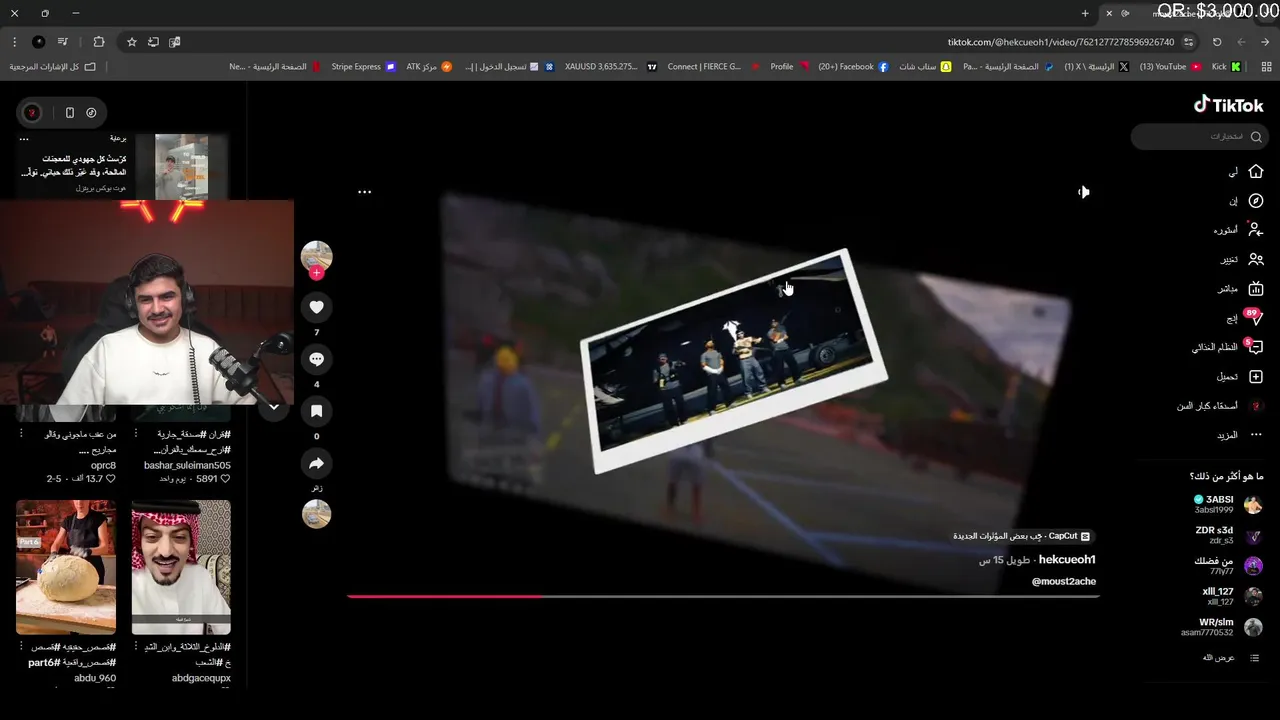Open bread dough part6 video thumbnail
This screenshot has width=1280, height=720.
point(66,567)
